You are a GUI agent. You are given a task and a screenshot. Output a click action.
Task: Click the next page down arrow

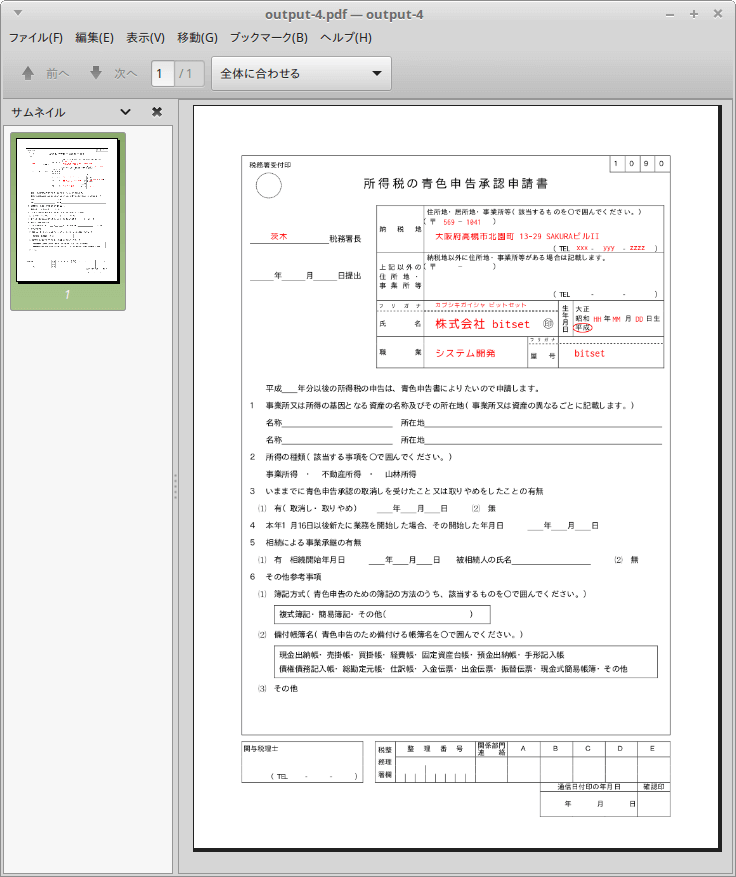(x=96, y=73)
